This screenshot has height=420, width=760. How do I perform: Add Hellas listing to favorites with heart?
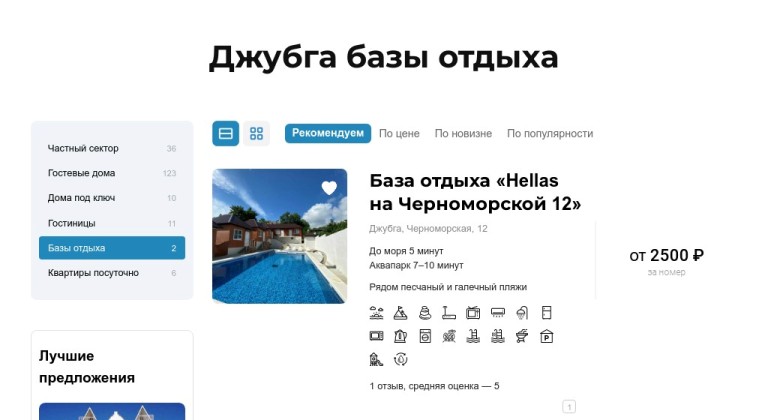point(329,188)
